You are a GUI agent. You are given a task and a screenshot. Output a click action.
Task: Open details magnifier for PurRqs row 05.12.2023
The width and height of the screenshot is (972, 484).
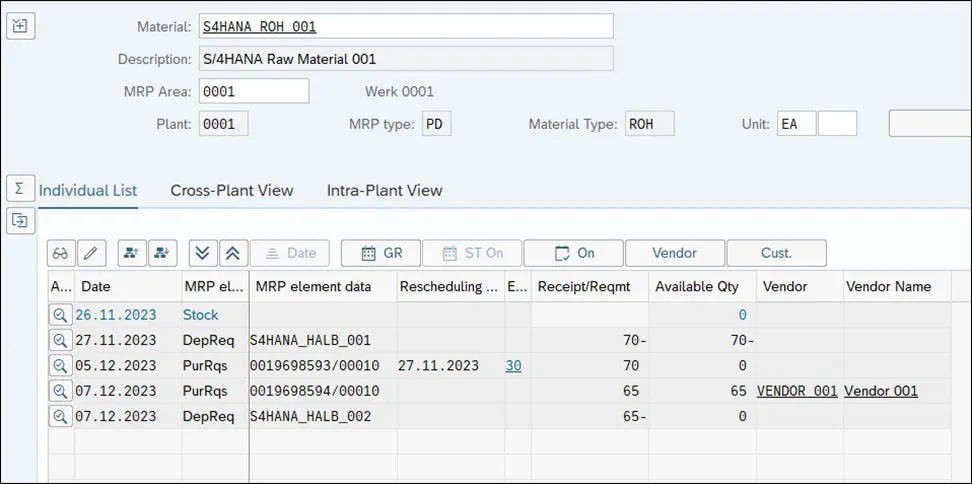(60, 366)
